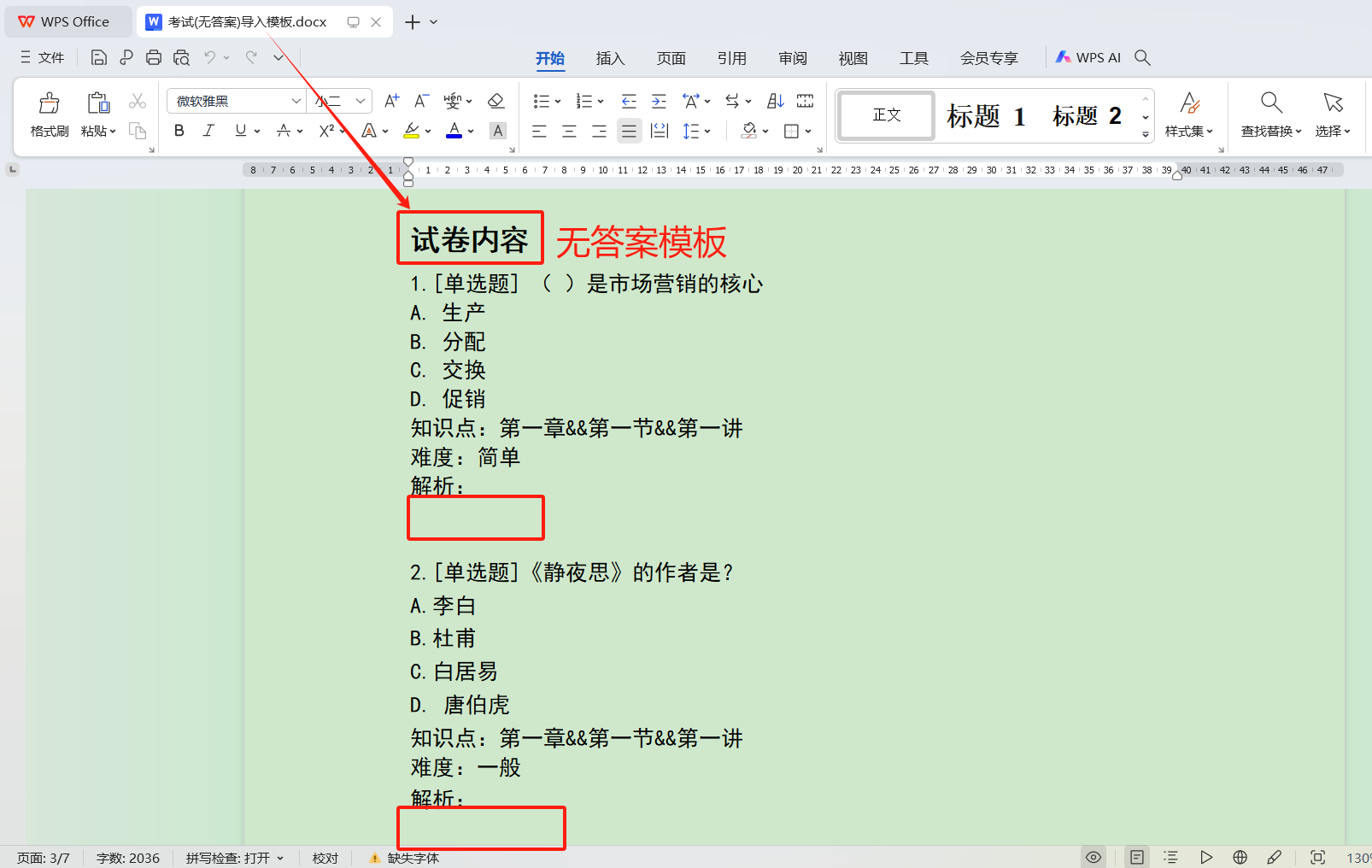Image resolution: width=1372 pixels, height=868 pixels.
Task: Click the sort (A-Z) paragraph icon
Action: coord(775,102)
